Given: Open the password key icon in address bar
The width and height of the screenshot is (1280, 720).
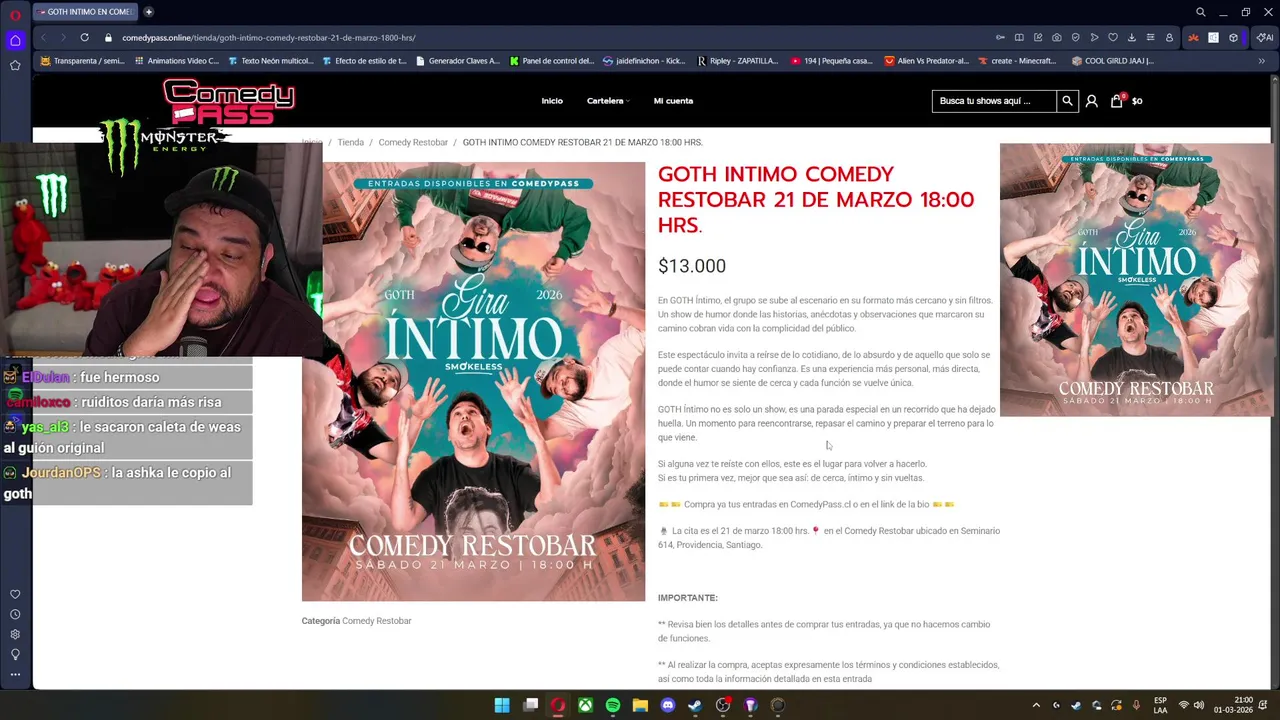Looking at the screenshot, I should point(1000,38).
